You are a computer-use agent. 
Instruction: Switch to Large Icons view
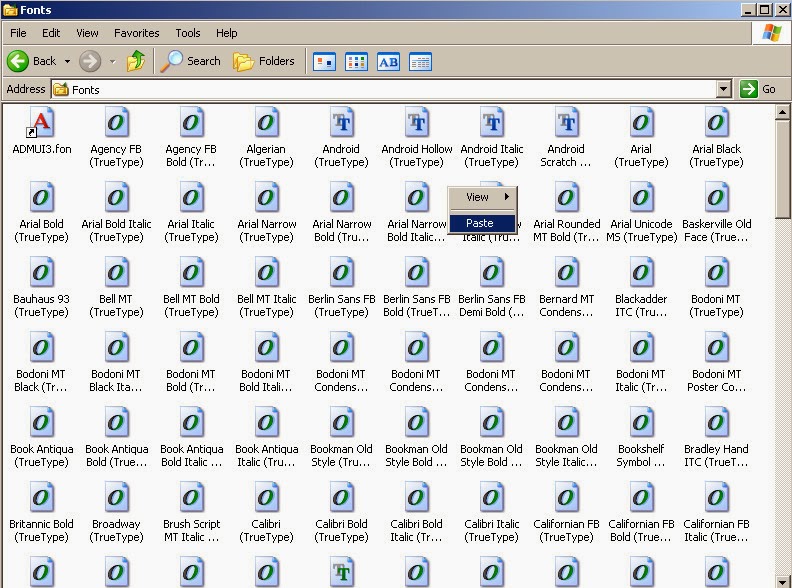pyautogui.click(x=324, y=62)
